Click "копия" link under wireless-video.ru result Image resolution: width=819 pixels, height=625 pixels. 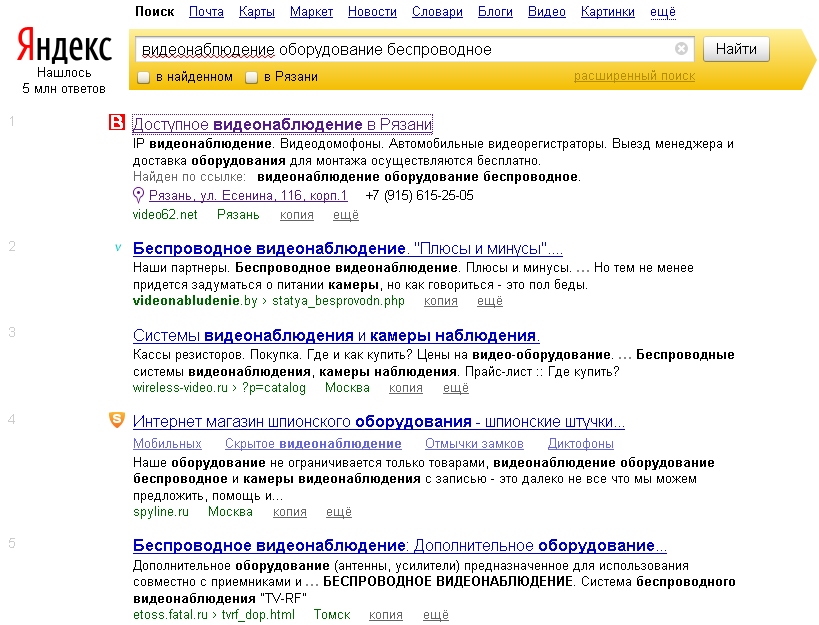(408, 388)
